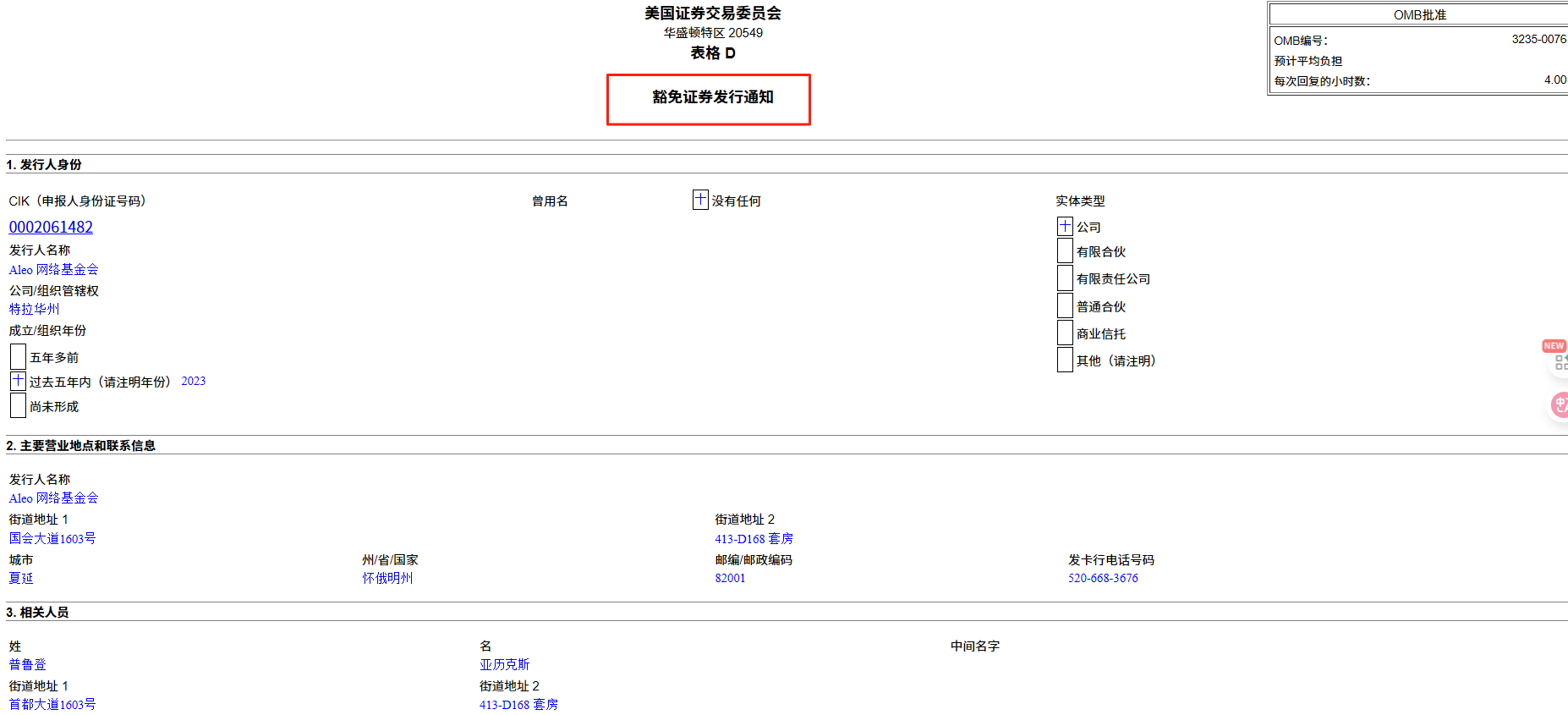Click 413-D168 套房 in section 2

point(754,538)
